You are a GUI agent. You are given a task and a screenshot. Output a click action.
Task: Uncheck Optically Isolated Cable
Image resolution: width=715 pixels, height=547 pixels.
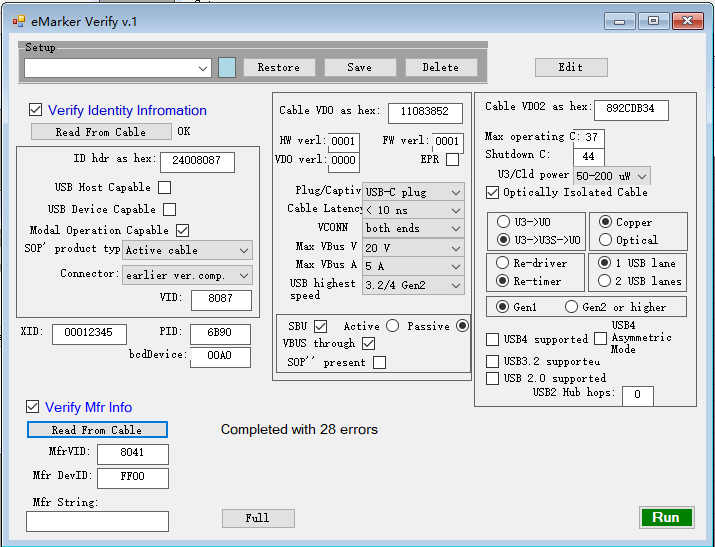click(492, 192)
